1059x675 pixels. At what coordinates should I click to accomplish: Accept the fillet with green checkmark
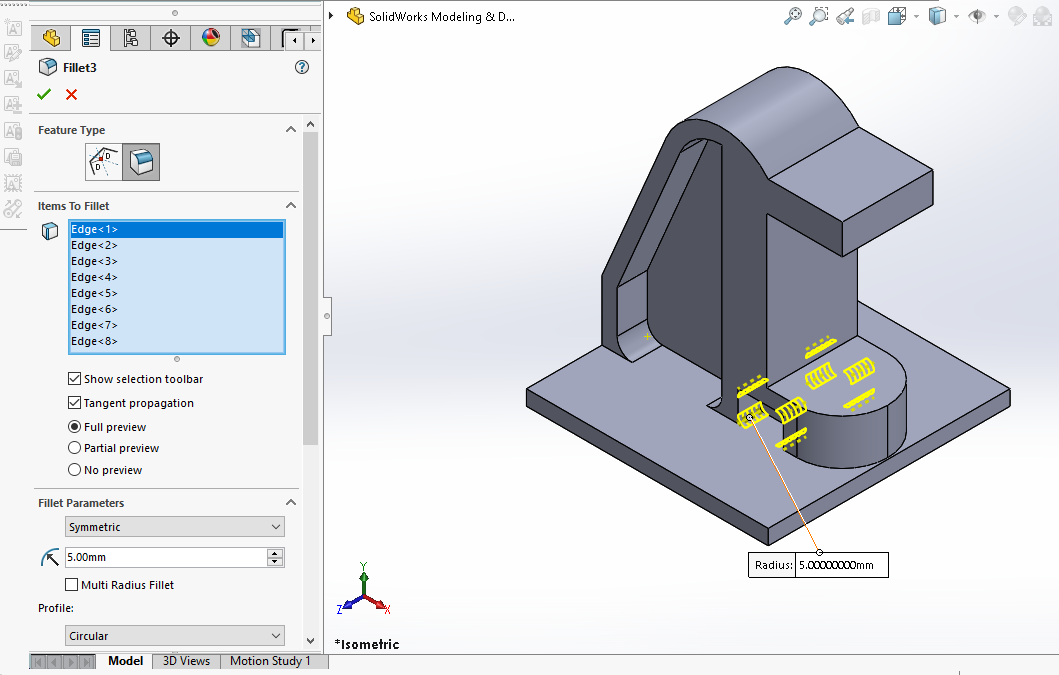44,94
